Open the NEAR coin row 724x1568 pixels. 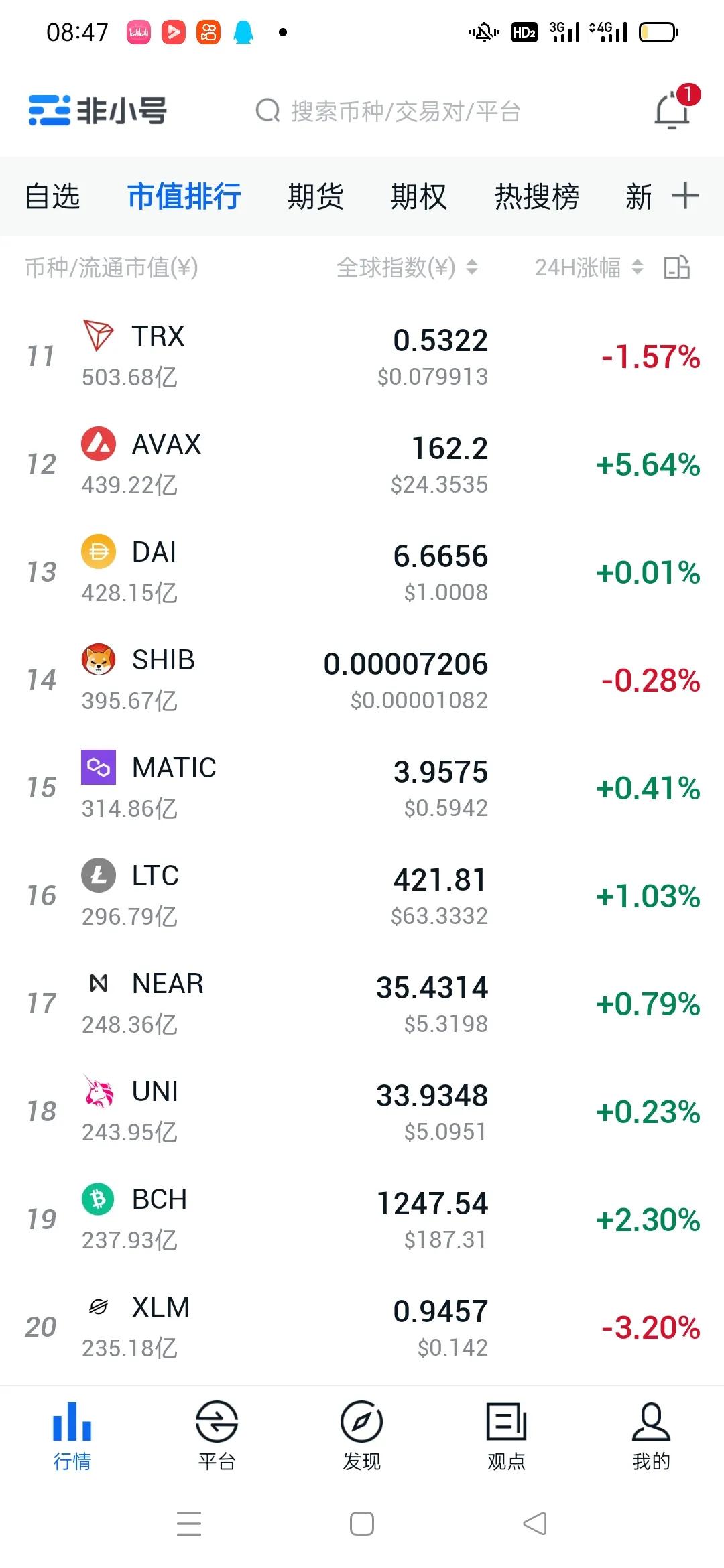point(362,1004)
